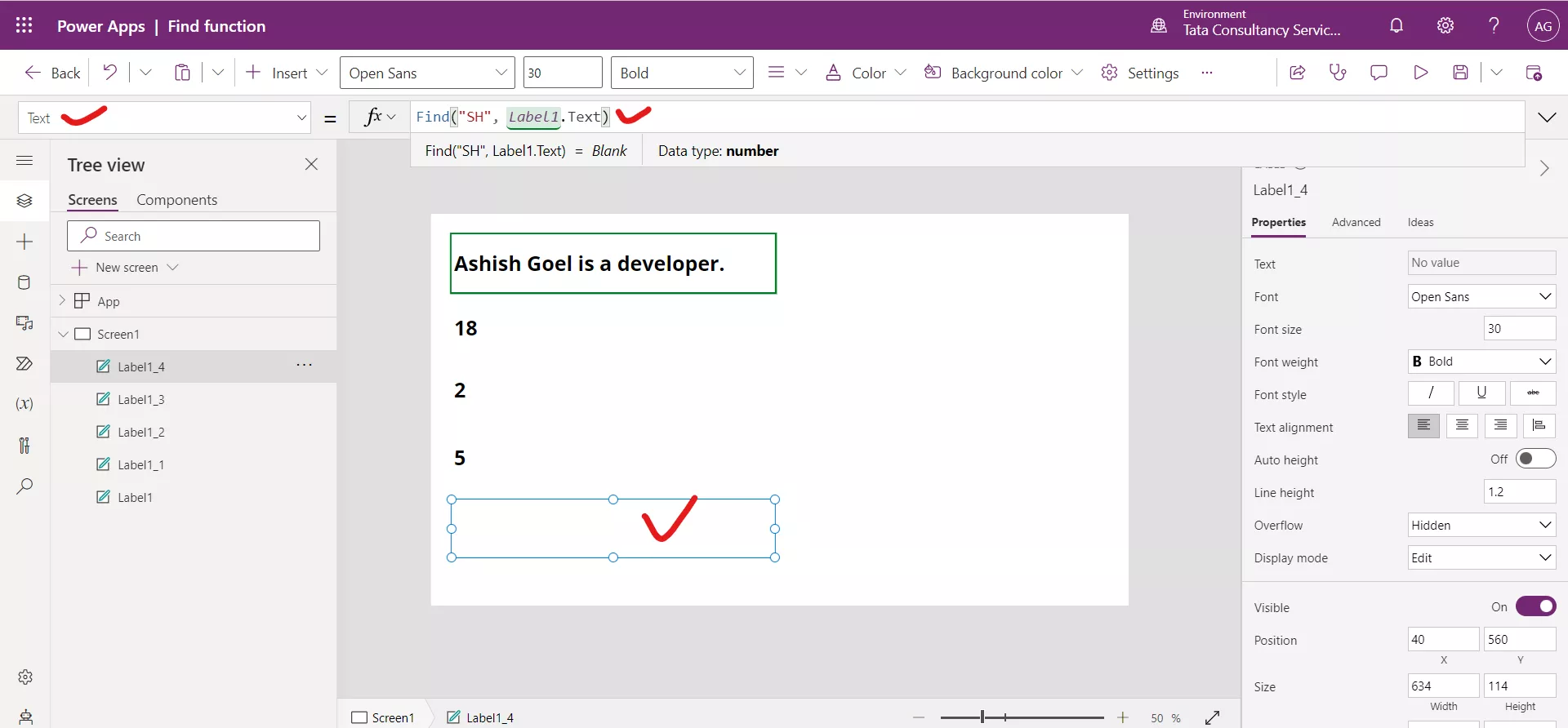Set text alignment to left
This screenshot has height=728, width=1568.
pos(1423,426)
